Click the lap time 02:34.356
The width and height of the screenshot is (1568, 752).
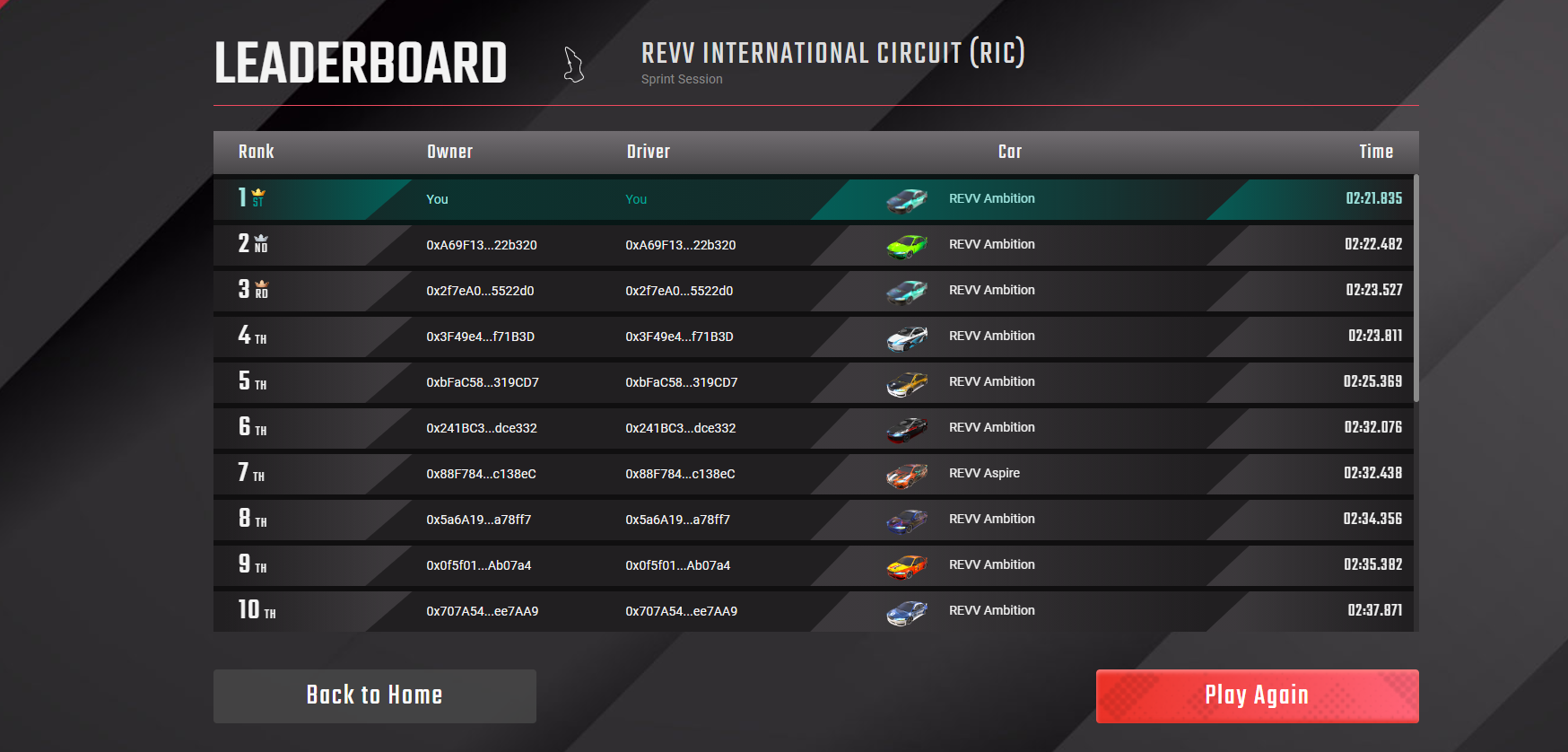1372,519
